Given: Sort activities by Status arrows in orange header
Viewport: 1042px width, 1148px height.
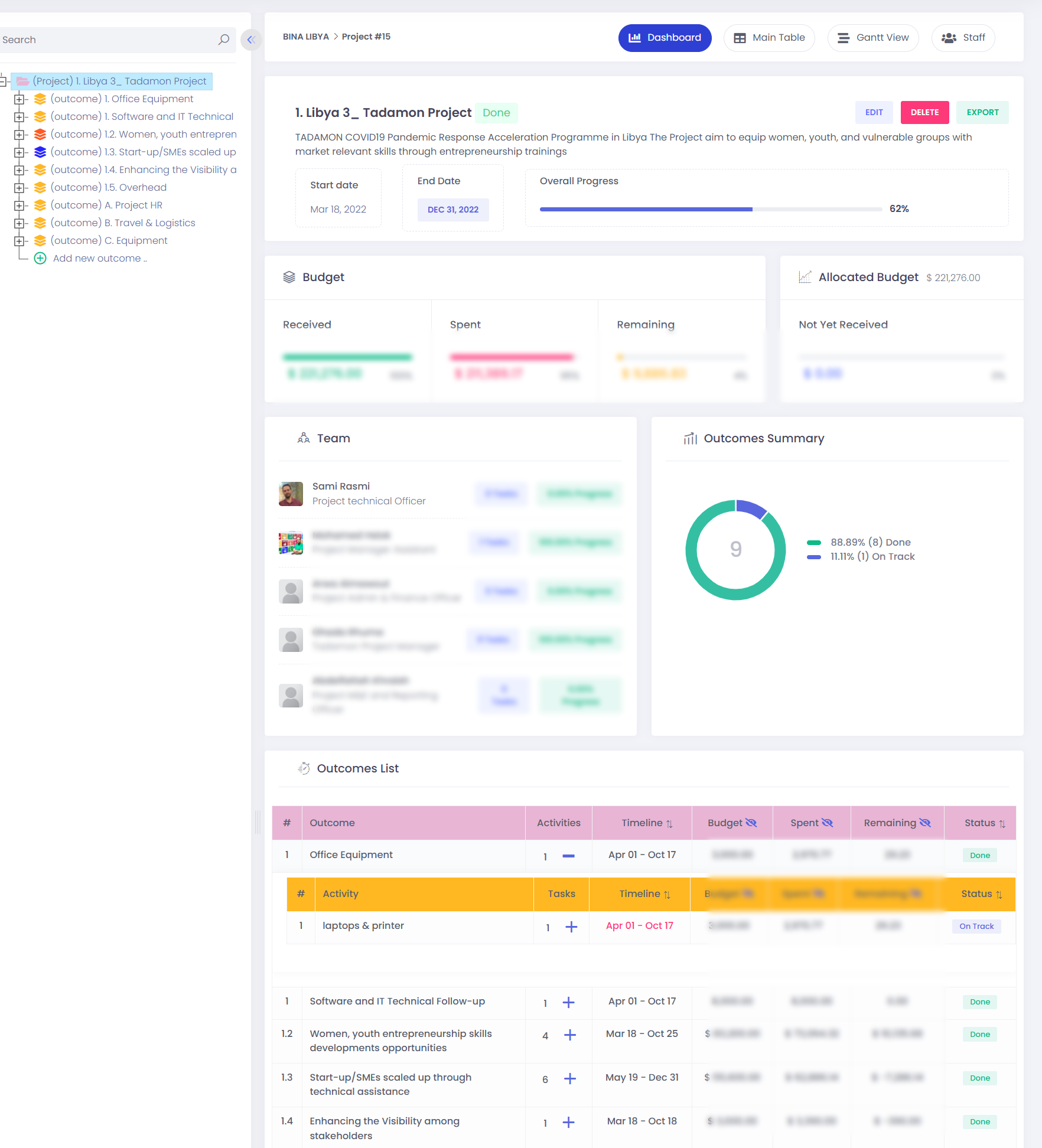Looking at the screenshot, I should (x=999, y=895).
